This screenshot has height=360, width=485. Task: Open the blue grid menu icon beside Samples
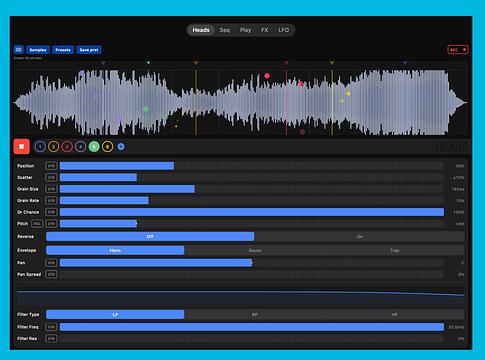coord(19,50)
